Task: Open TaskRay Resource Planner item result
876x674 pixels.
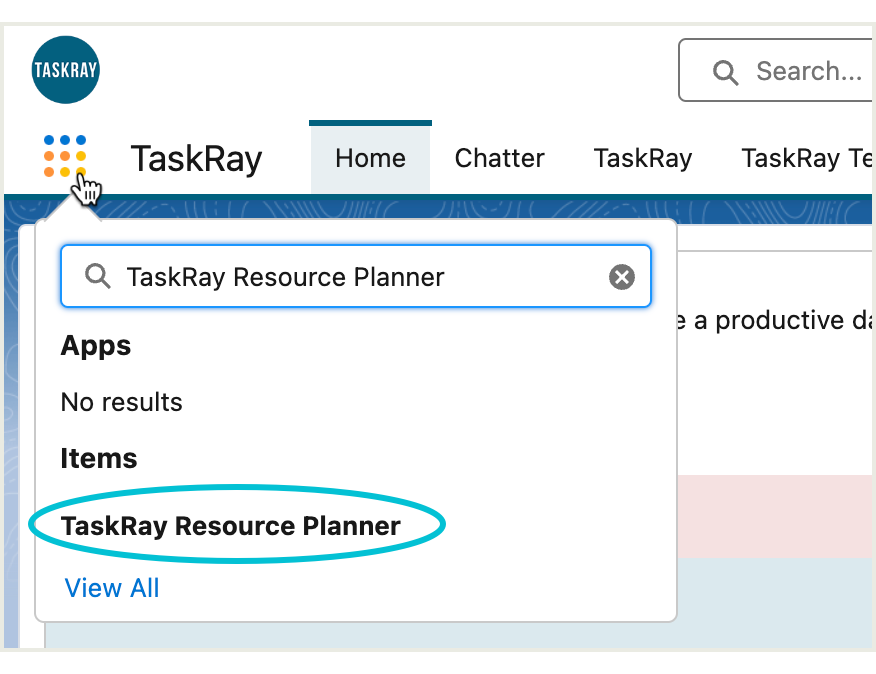Action: 231,526
